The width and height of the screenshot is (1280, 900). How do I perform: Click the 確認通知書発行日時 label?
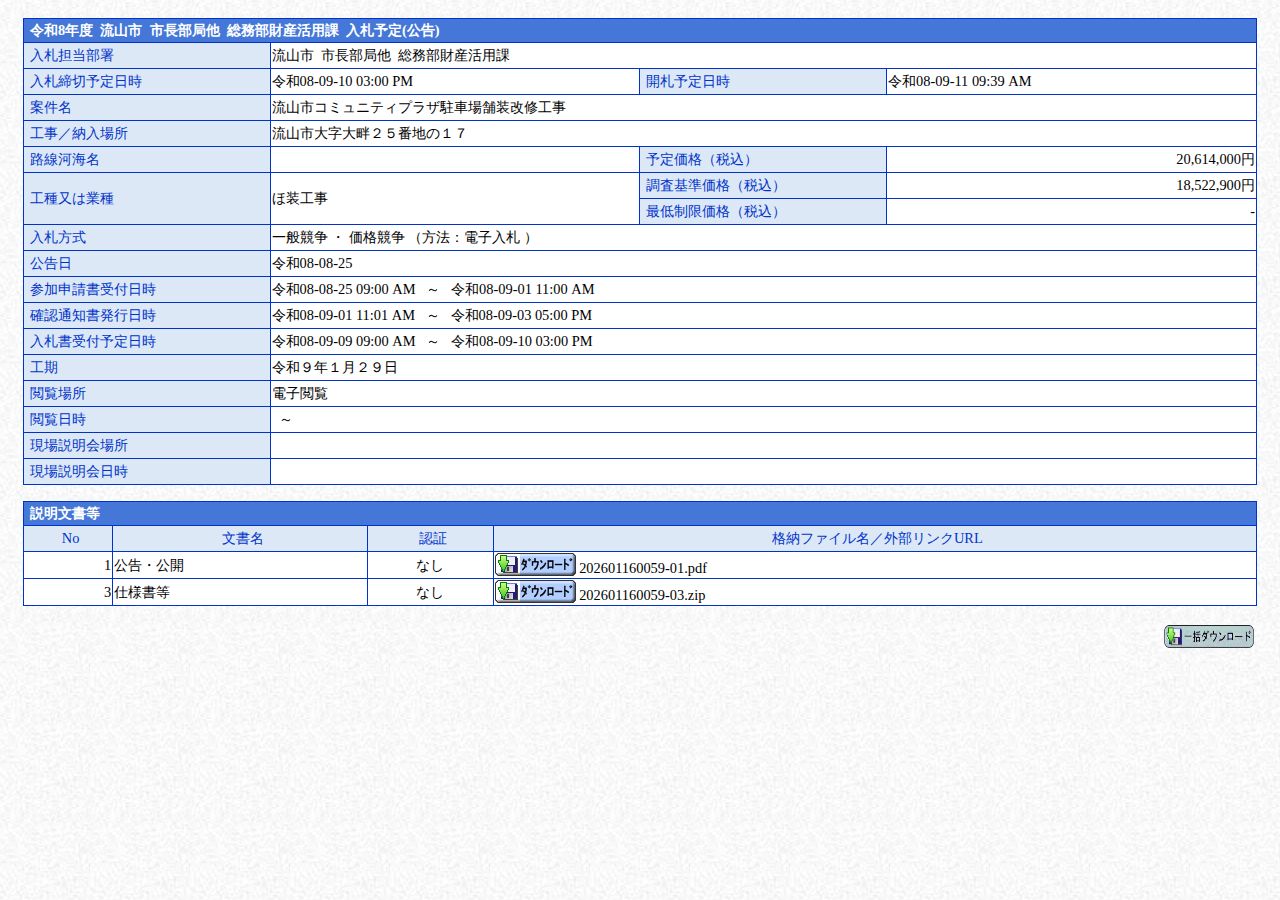93,316
